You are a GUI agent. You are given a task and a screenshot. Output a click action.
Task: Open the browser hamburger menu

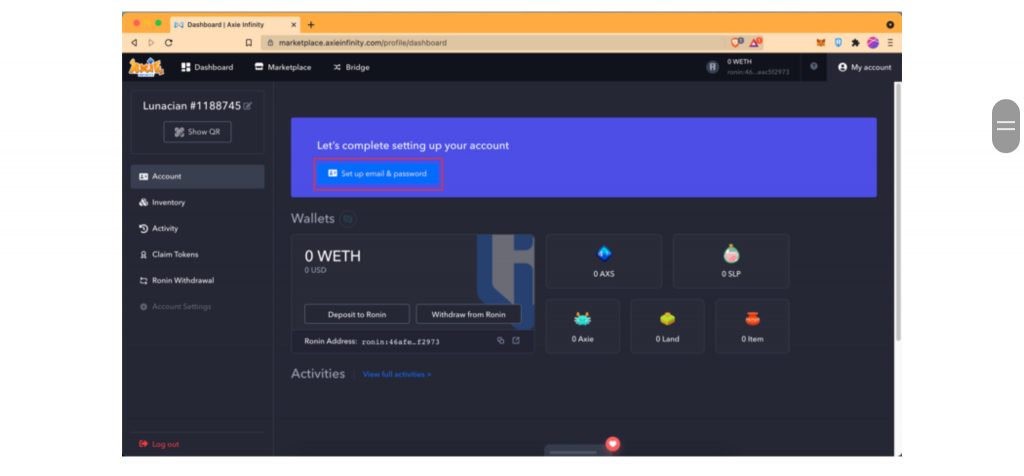(x=890, y=42)
